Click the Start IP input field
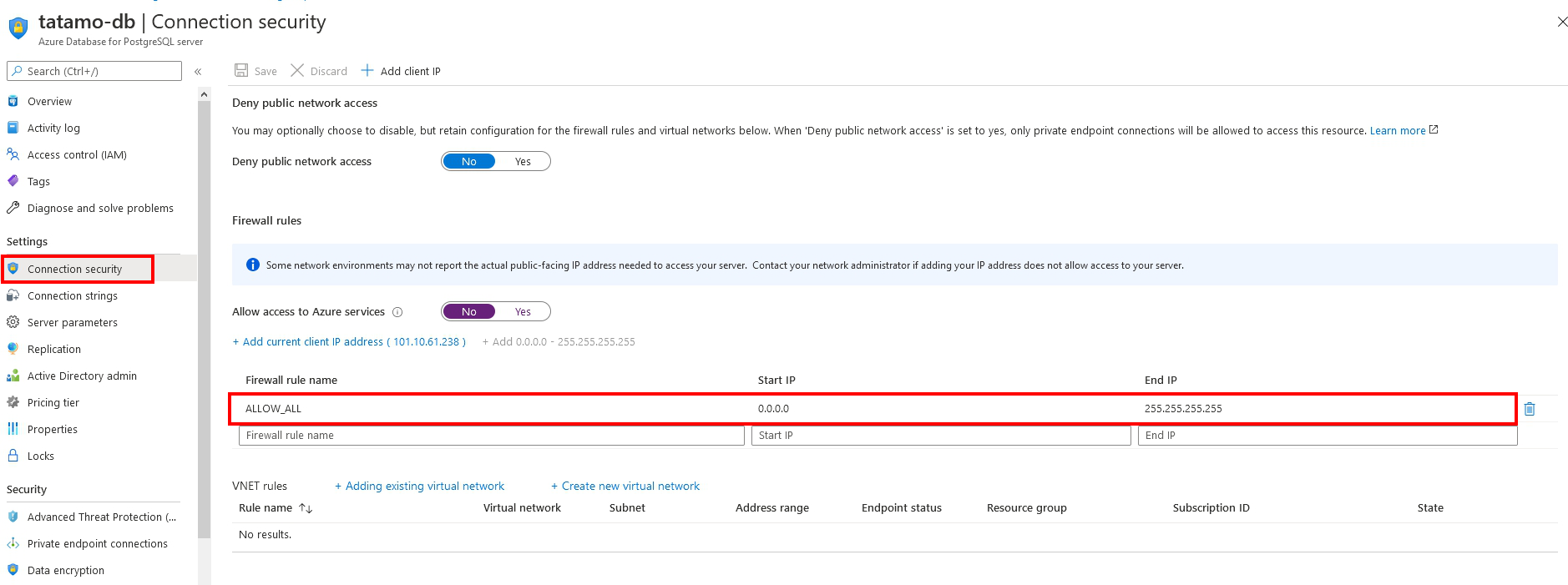The image size is (1568, 585). click(x=941, y=436)
